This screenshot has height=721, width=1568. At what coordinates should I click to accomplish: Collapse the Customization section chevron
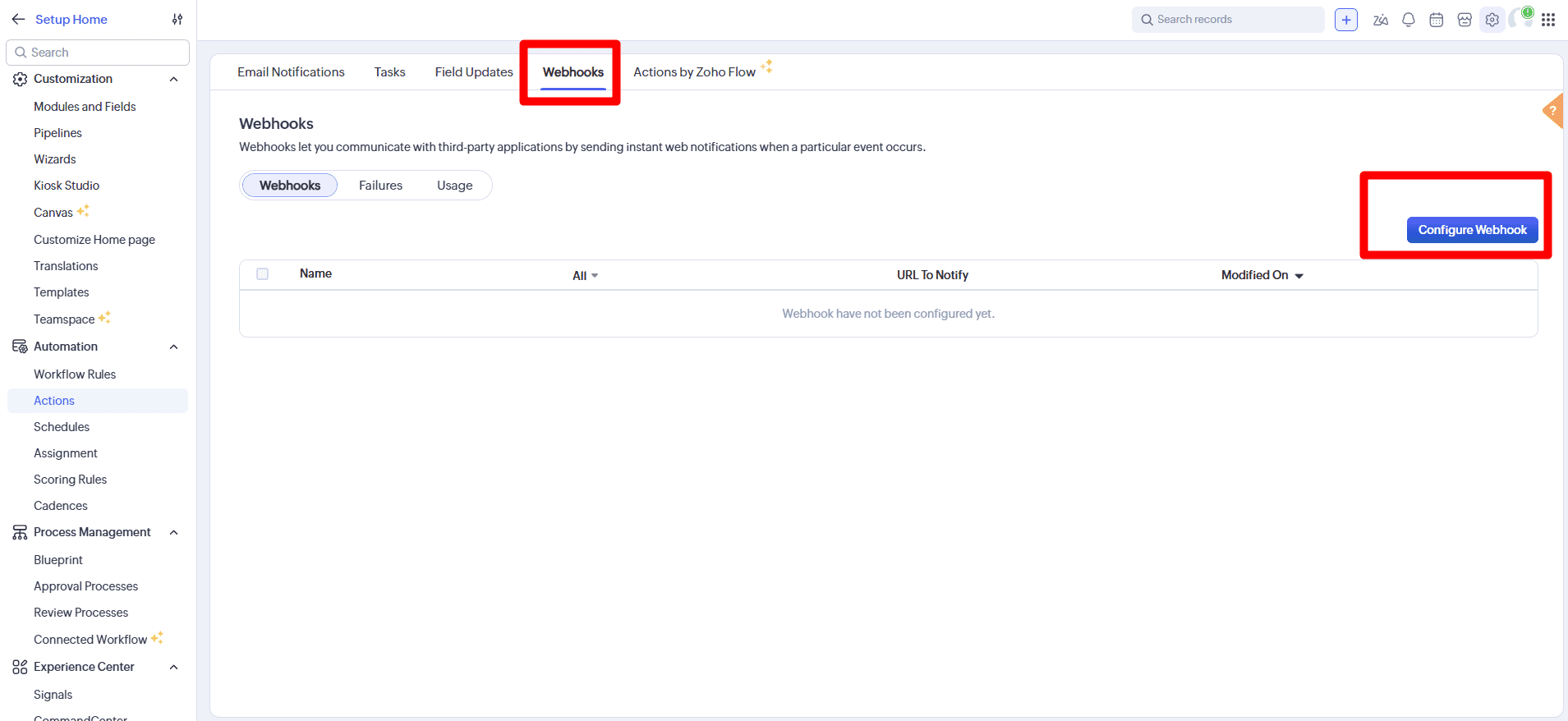pos(174,79)
